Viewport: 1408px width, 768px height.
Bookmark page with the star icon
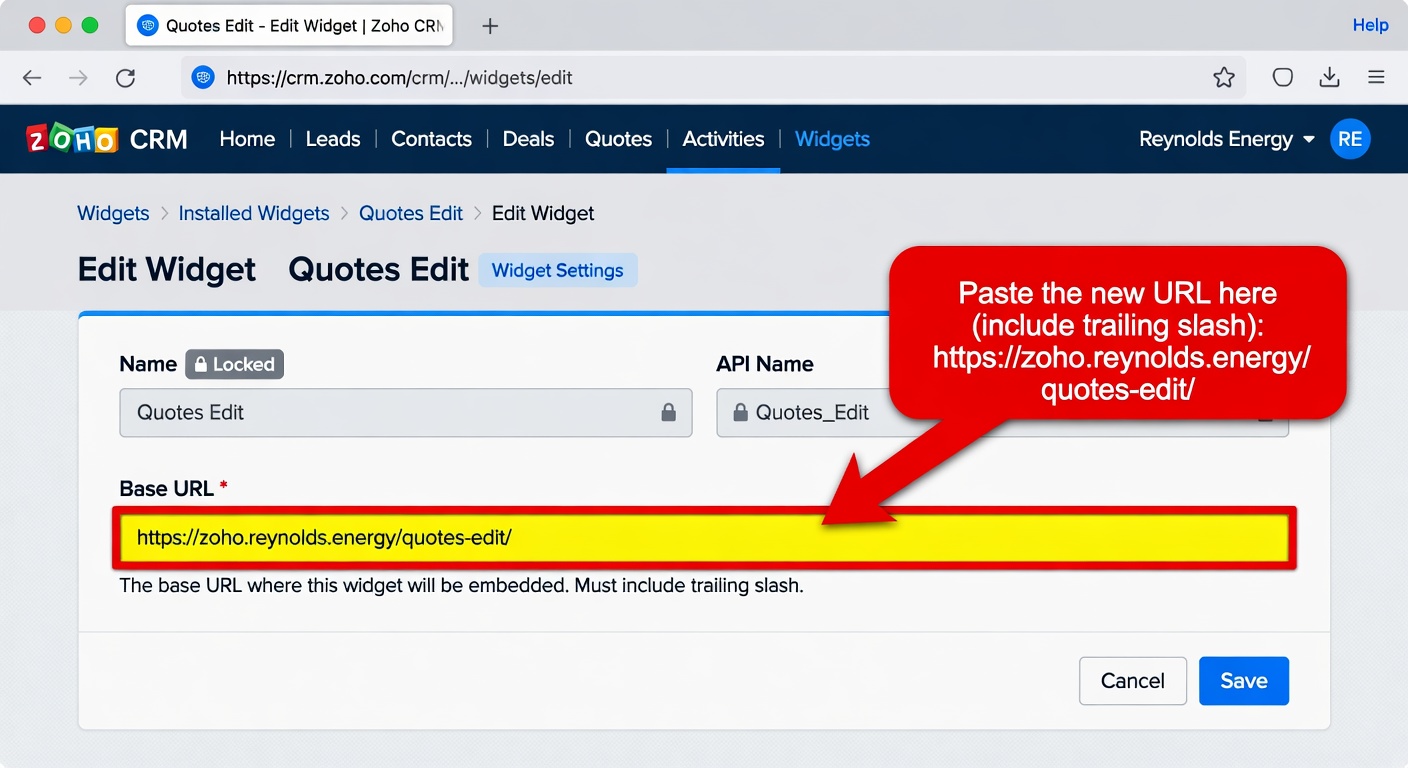1224,78
